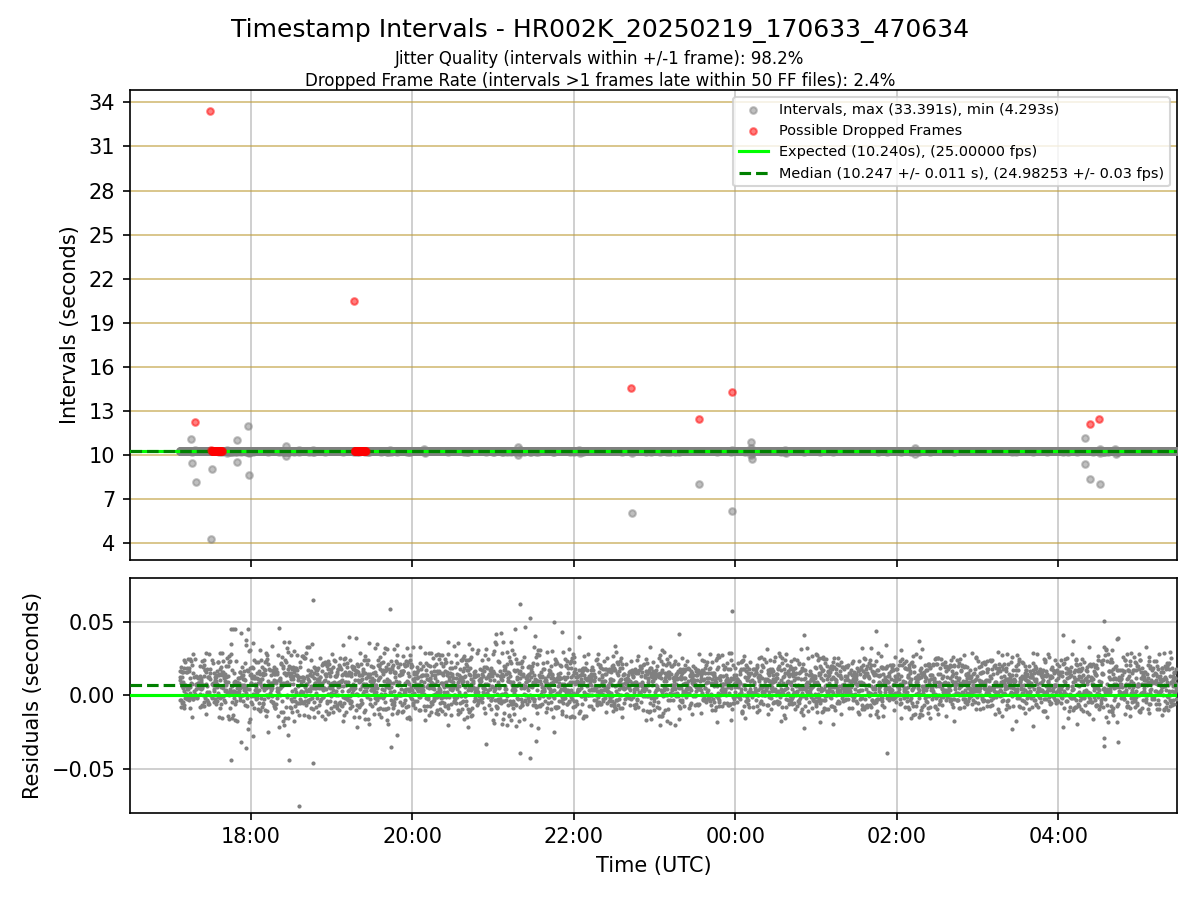The height and width of the screenshot is (900, 1200).
Task: Select the Jitter Quality 98.2% subtitle
Action: [x=599, y=58]
